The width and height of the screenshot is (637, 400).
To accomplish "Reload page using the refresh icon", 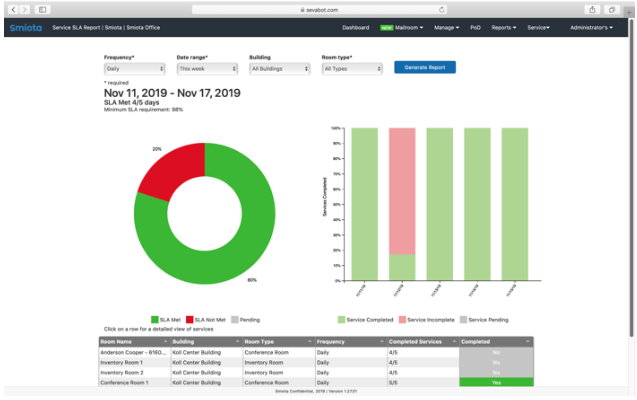I will pos(443,8).
